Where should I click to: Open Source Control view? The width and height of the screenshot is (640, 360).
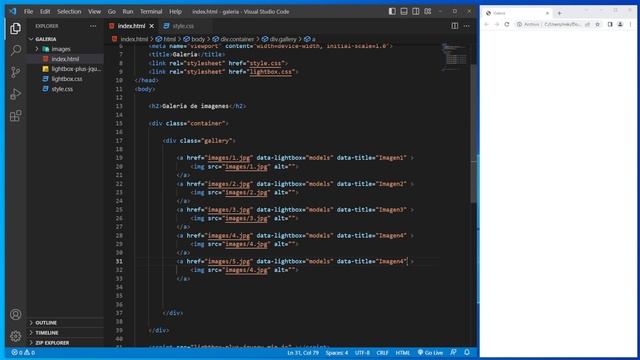[16, 72]
